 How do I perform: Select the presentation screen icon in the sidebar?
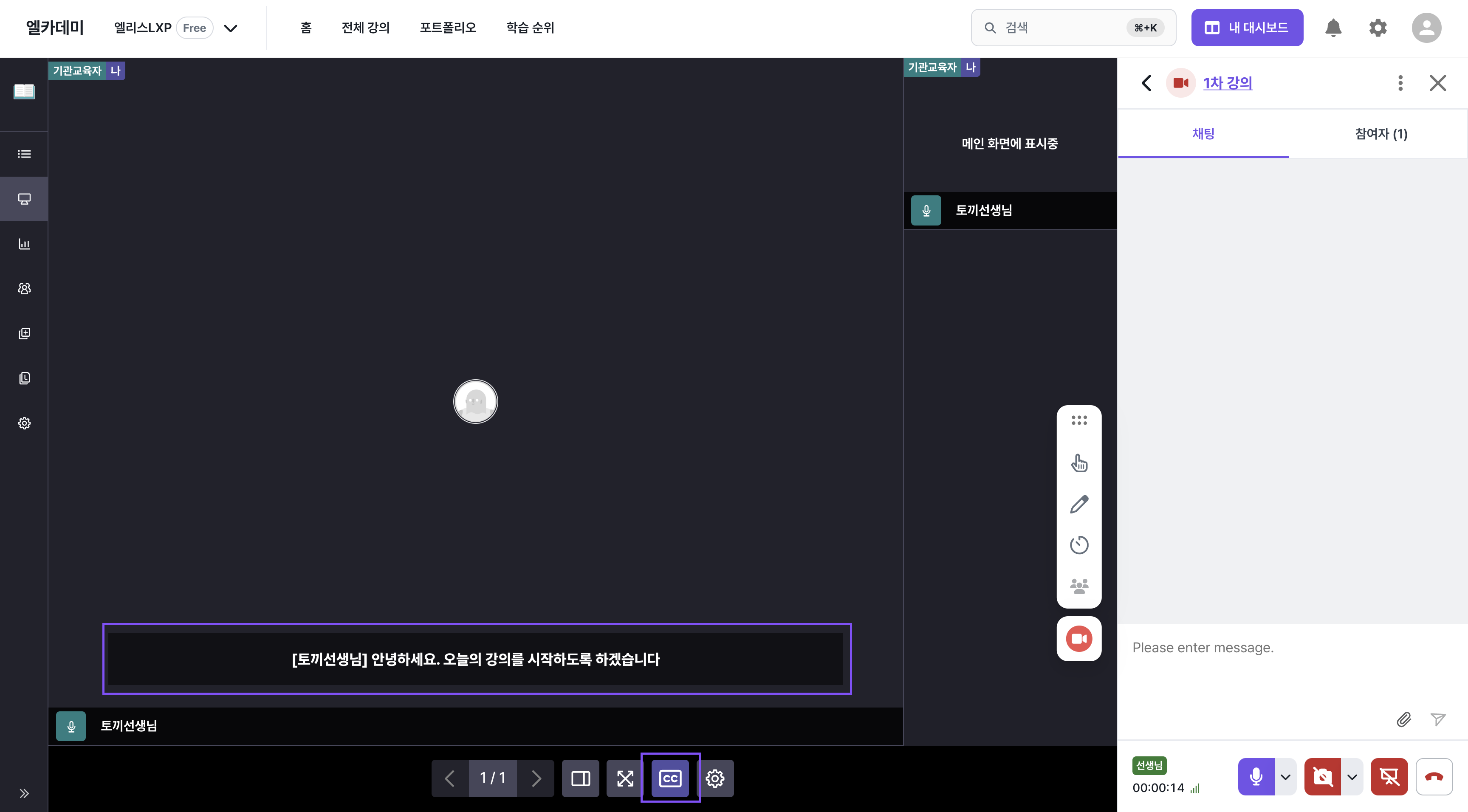point(24,199)
